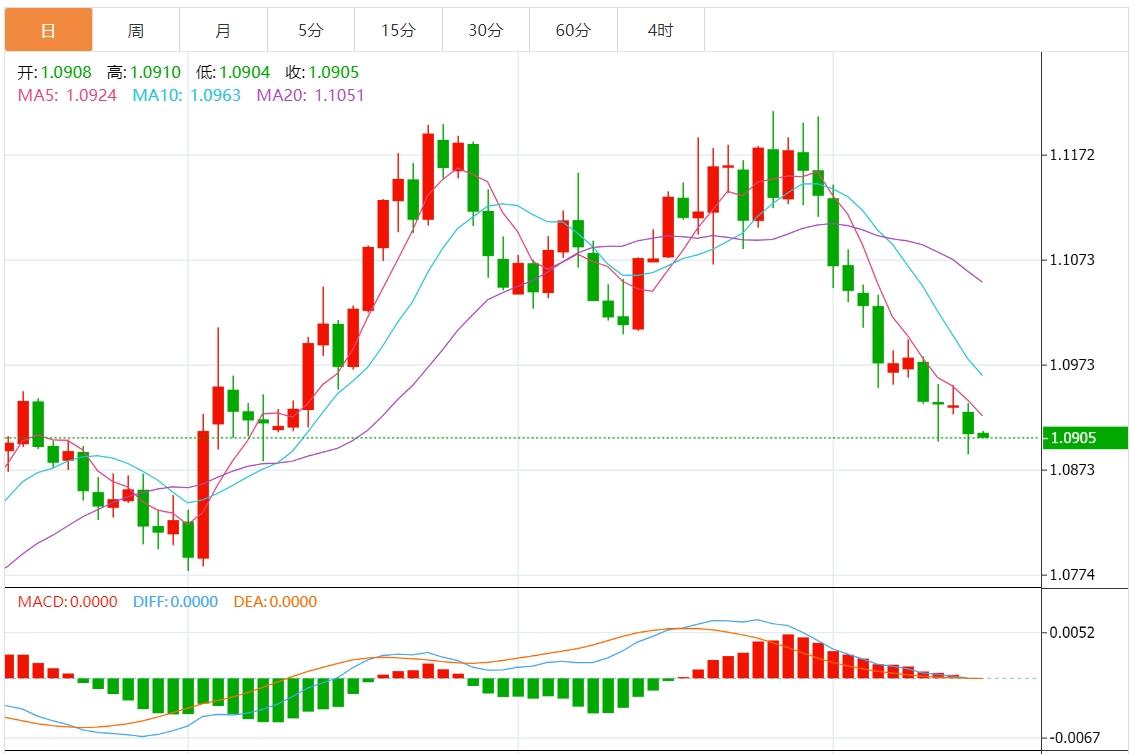1134x754 pixels.
Task: Open the 月 monthly chart tab
Action: (x=223, y=30)
